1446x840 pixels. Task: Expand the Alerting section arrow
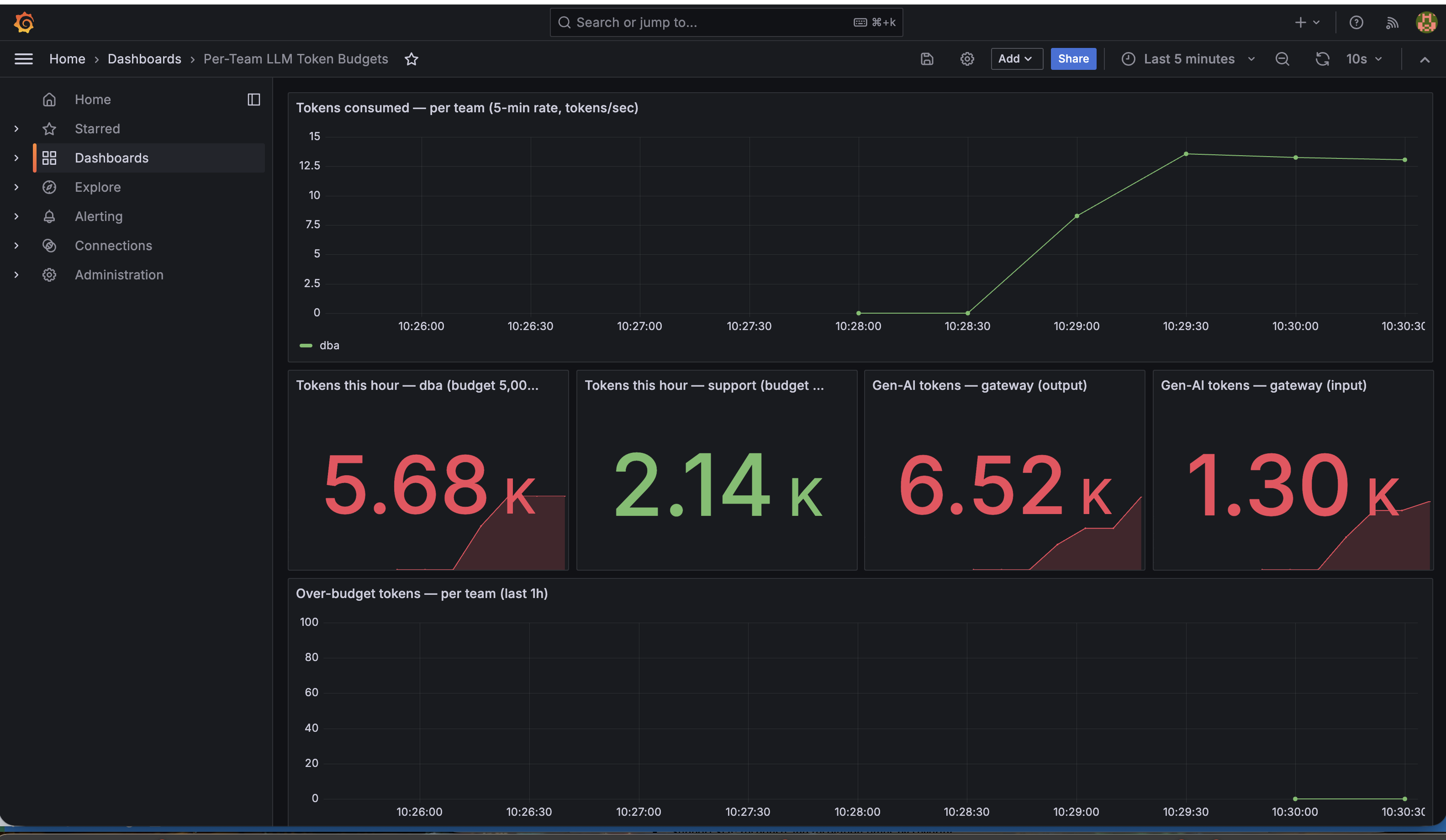coord(16,216)
